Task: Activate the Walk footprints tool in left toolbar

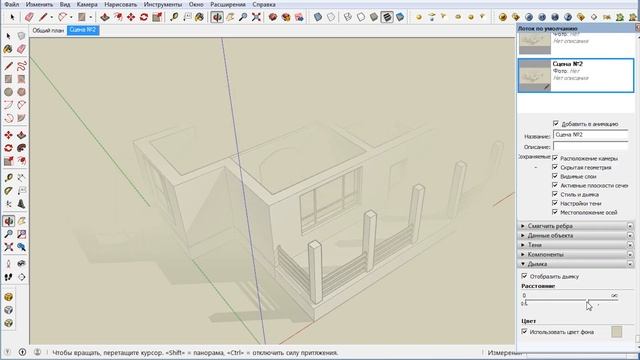Action: point(9,277)
